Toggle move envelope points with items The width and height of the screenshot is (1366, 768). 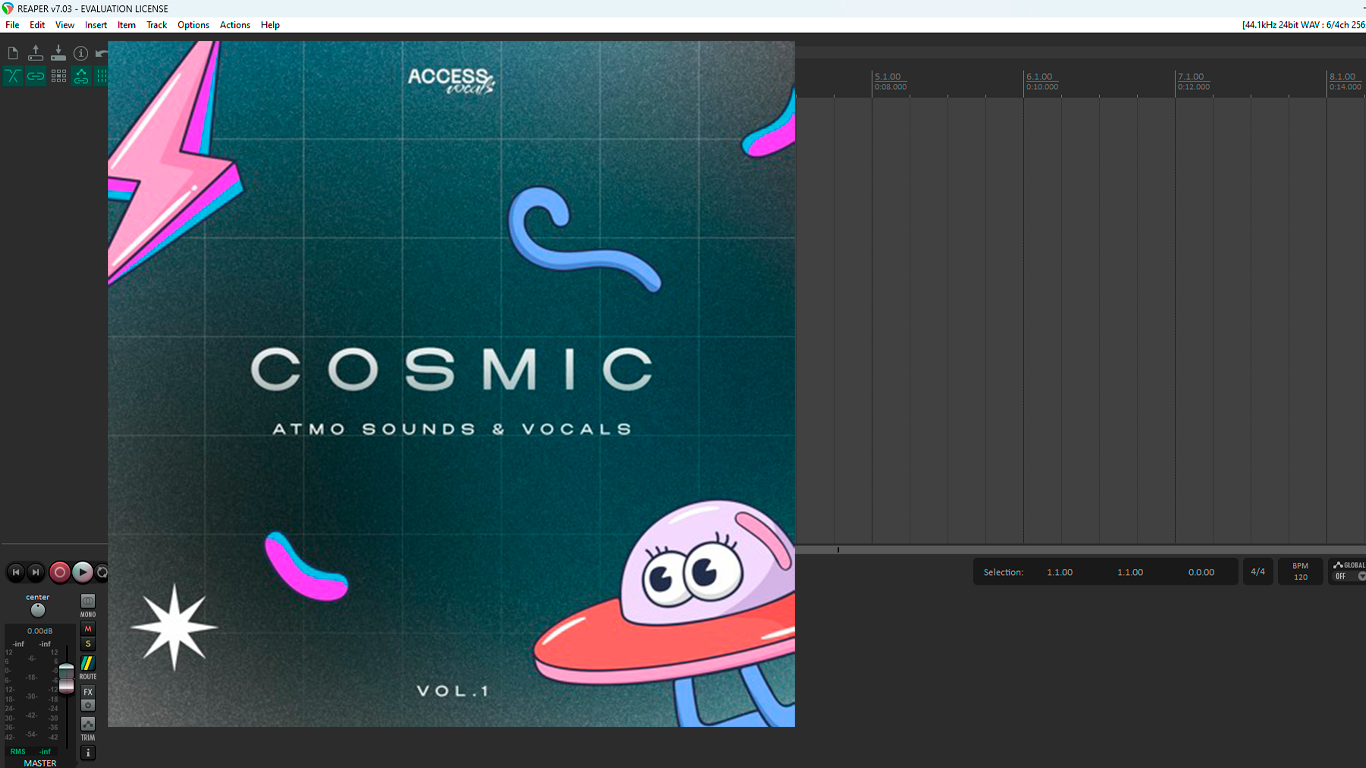pos(81,76)
